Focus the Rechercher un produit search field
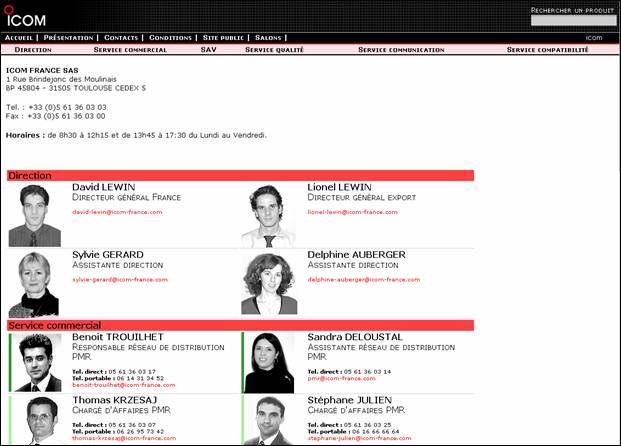621x446 pixels. 573,21
